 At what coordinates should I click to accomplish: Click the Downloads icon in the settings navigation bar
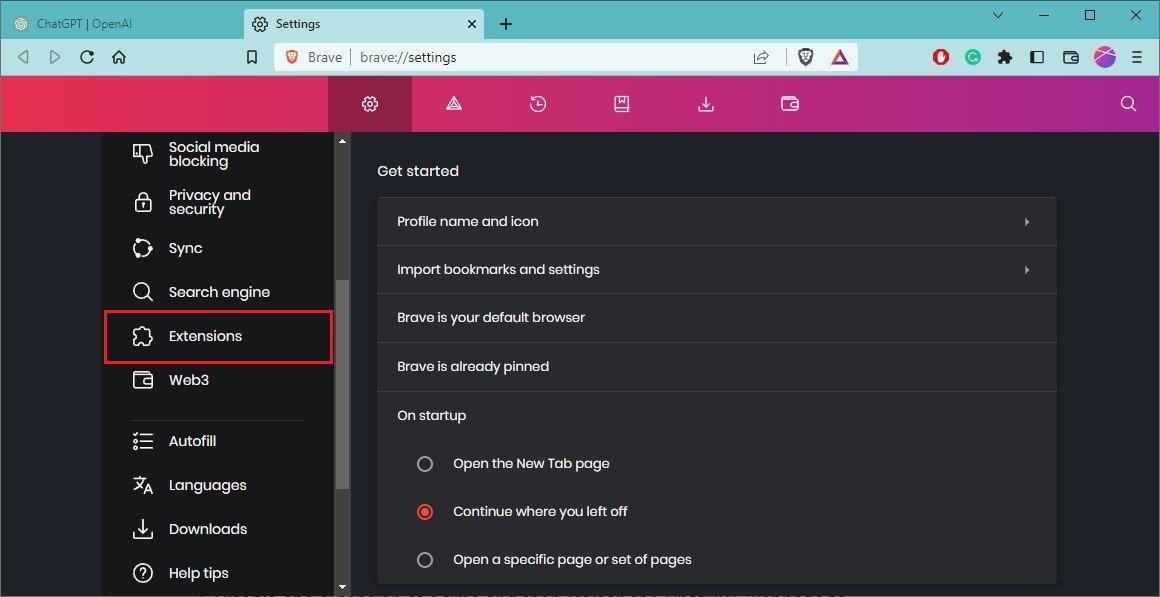tap(706, 103)
